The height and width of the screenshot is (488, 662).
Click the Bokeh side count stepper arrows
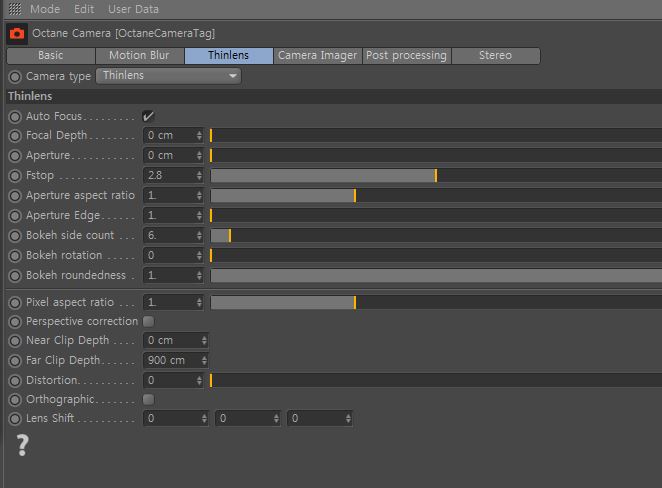pos(199,235)
